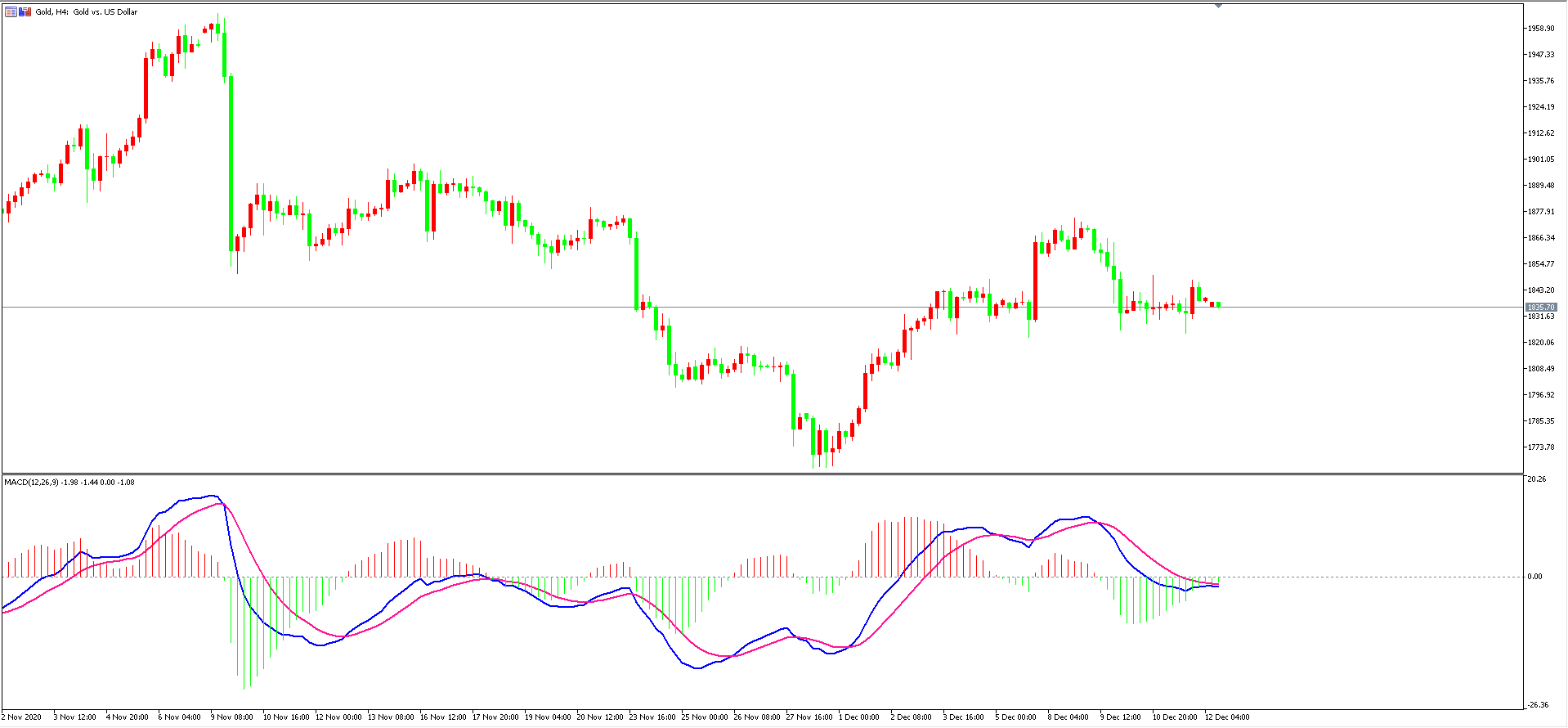Open the Depth of Market icon

pyautogui.click(x=25, y=12)
